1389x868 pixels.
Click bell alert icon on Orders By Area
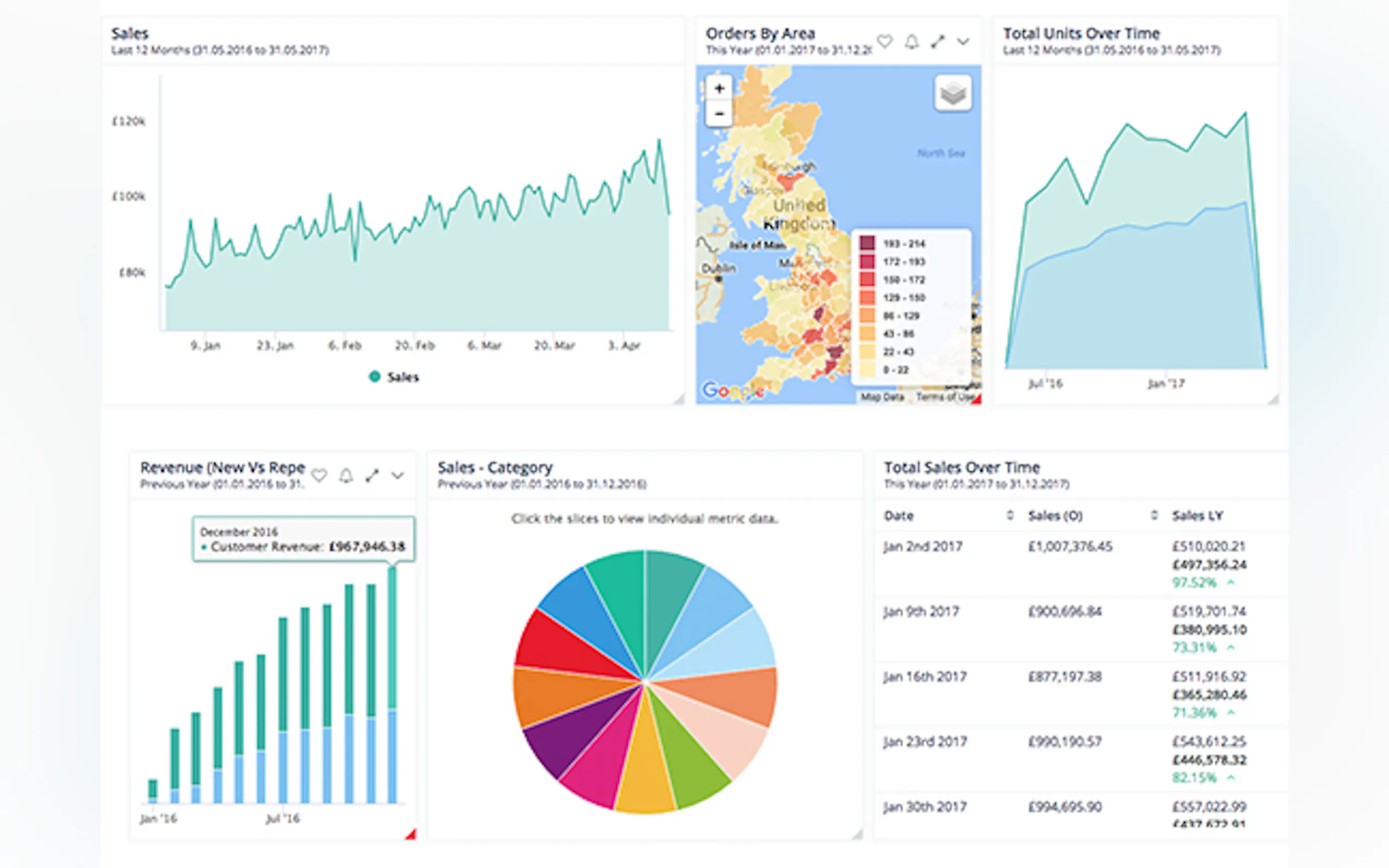(912, 42)
